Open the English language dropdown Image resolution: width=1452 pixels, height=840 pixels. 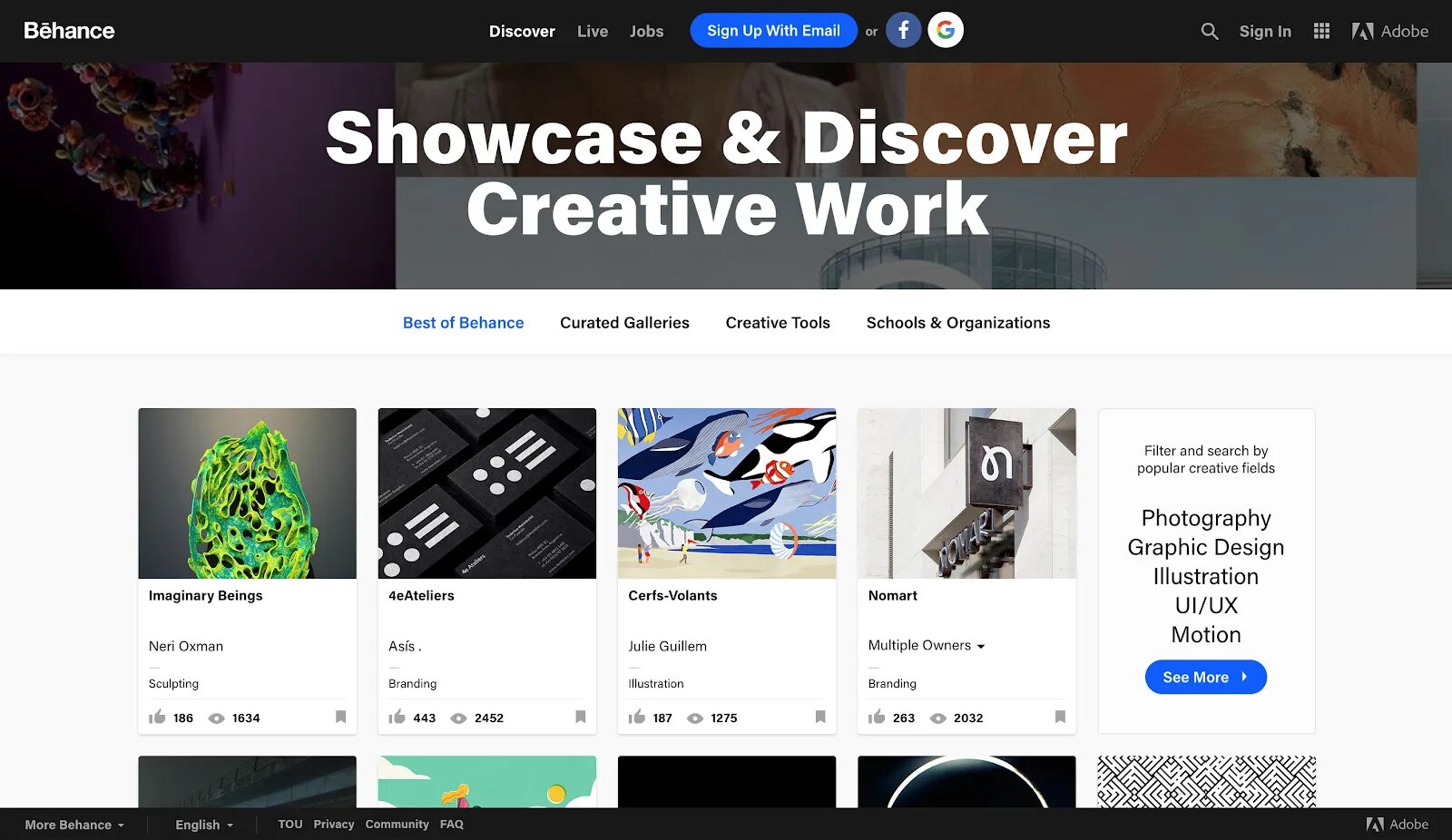click(x=204, y=825)
